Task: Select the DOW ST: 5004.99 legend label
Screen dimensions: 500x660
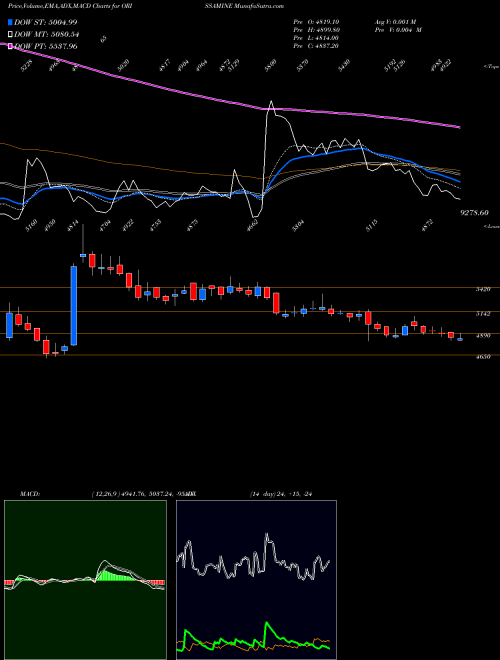Action: tap(45, 22)
